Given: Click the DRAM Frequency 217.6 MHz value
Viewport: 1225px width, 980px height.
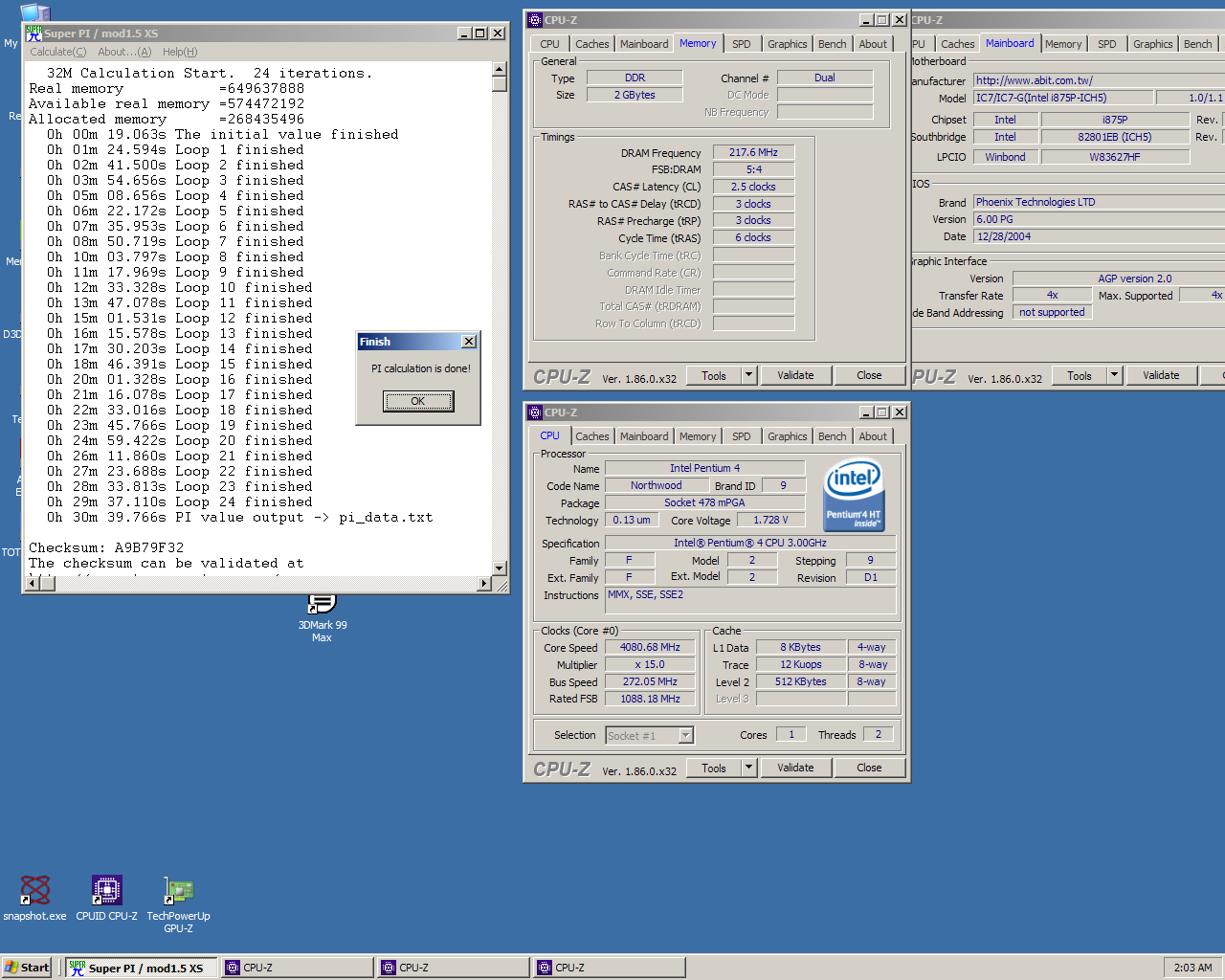Looking at the screenshot, I should (753, 152).
